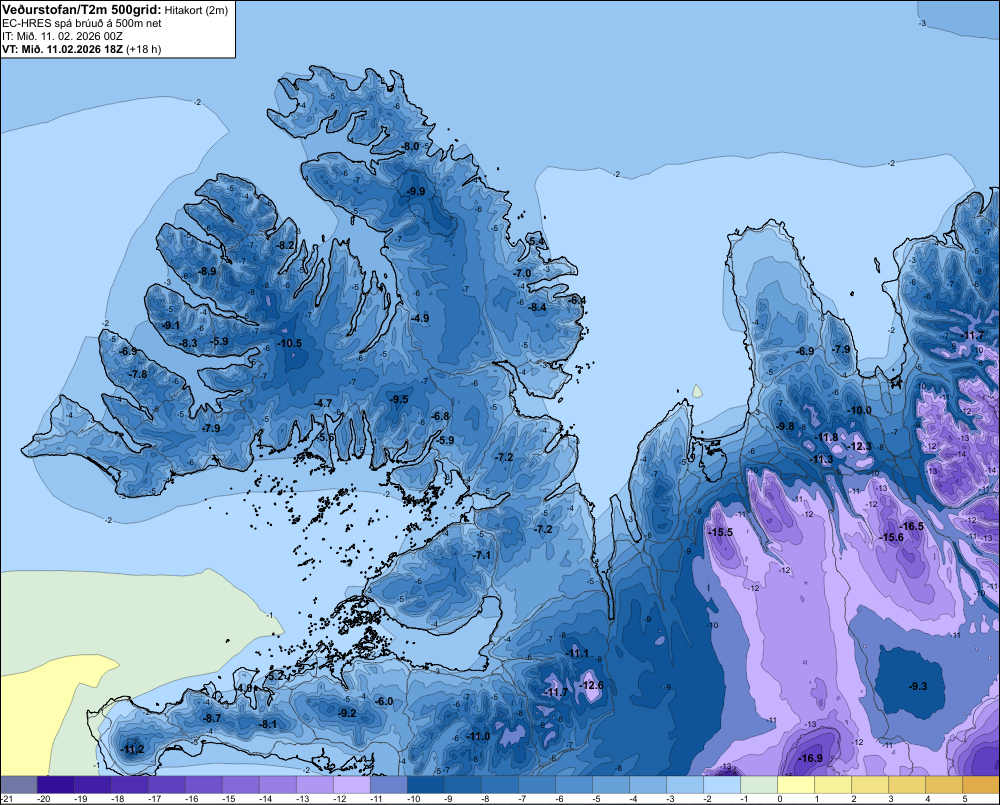Pick the -4.9 temperature label
Viewport: 1000px width, 805px height.
tap(420, 318)
